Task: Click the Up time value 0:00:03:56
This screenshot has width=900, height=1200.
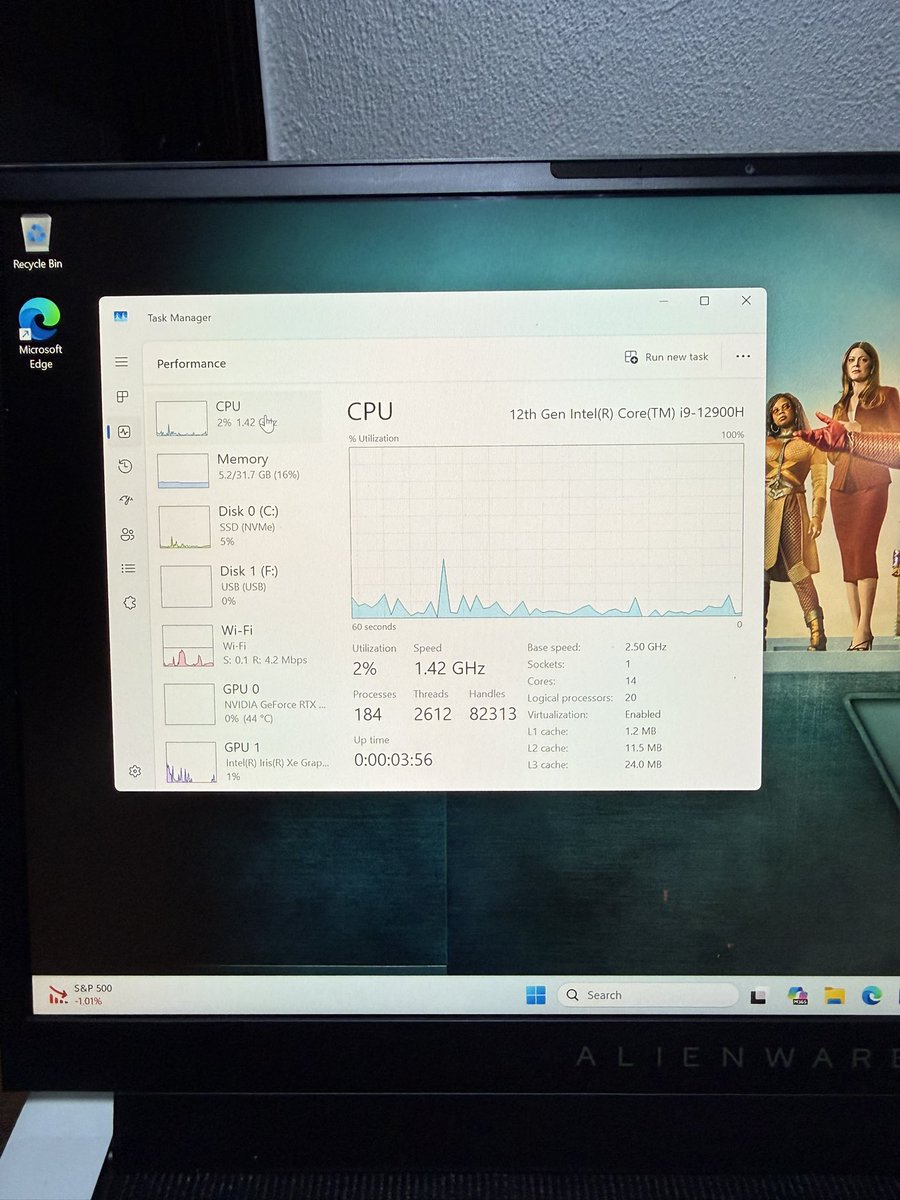Action: click(394, 760)
